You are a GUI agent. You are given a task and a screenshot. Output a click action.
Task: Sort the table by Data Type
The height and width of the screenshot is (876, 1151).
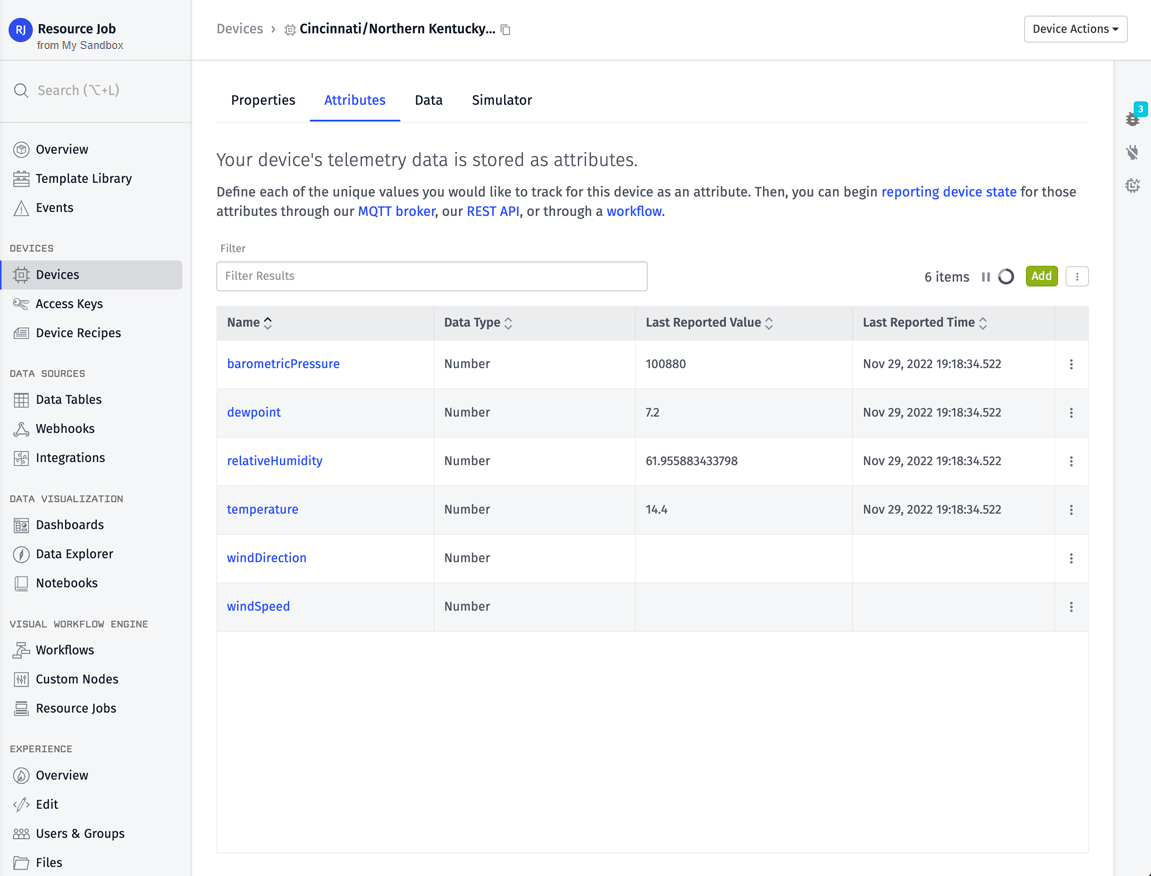(478, 323)
